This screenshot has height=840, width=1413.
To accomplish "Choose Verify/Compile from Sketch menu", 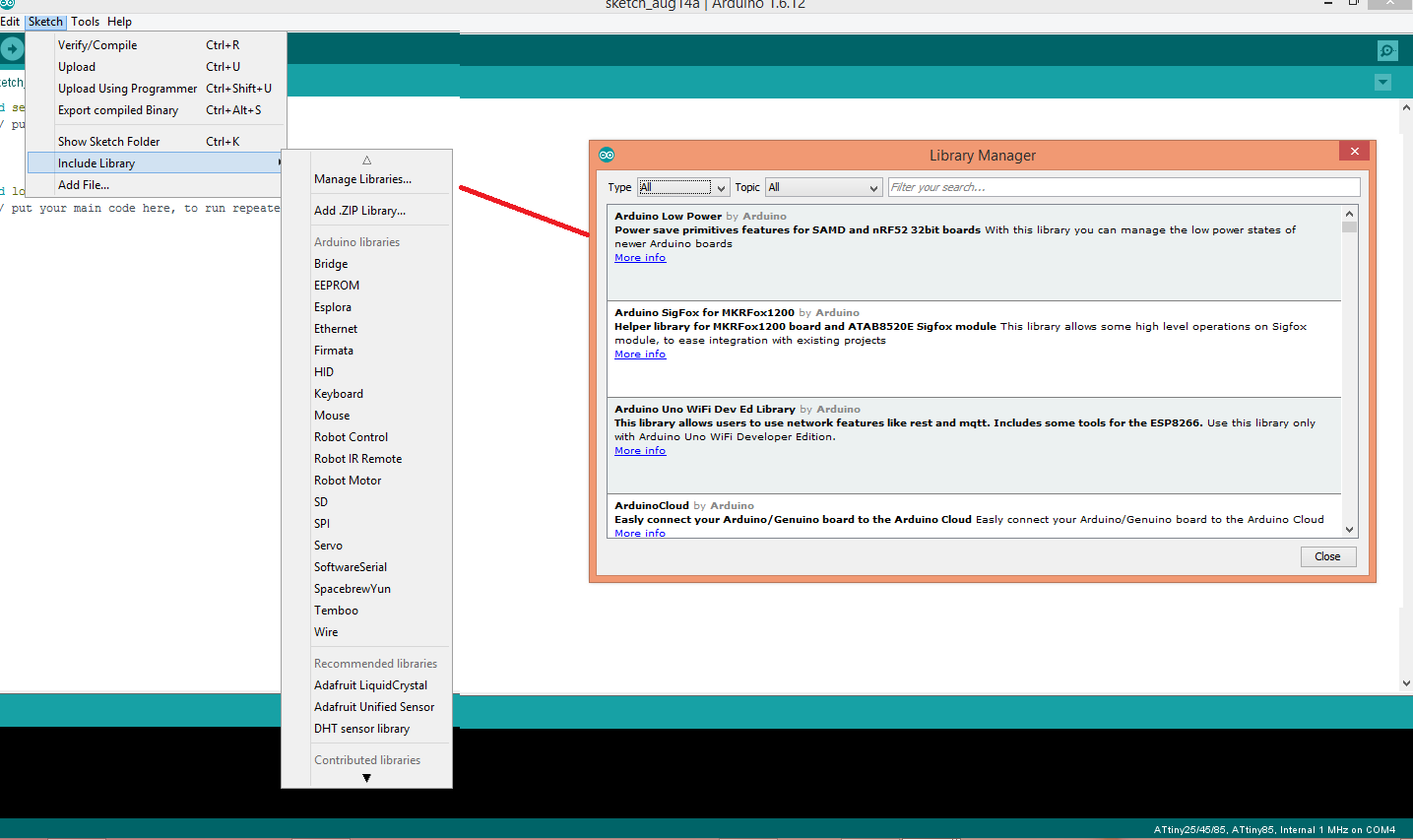I will pyautogui.click(x=157, y=45).
